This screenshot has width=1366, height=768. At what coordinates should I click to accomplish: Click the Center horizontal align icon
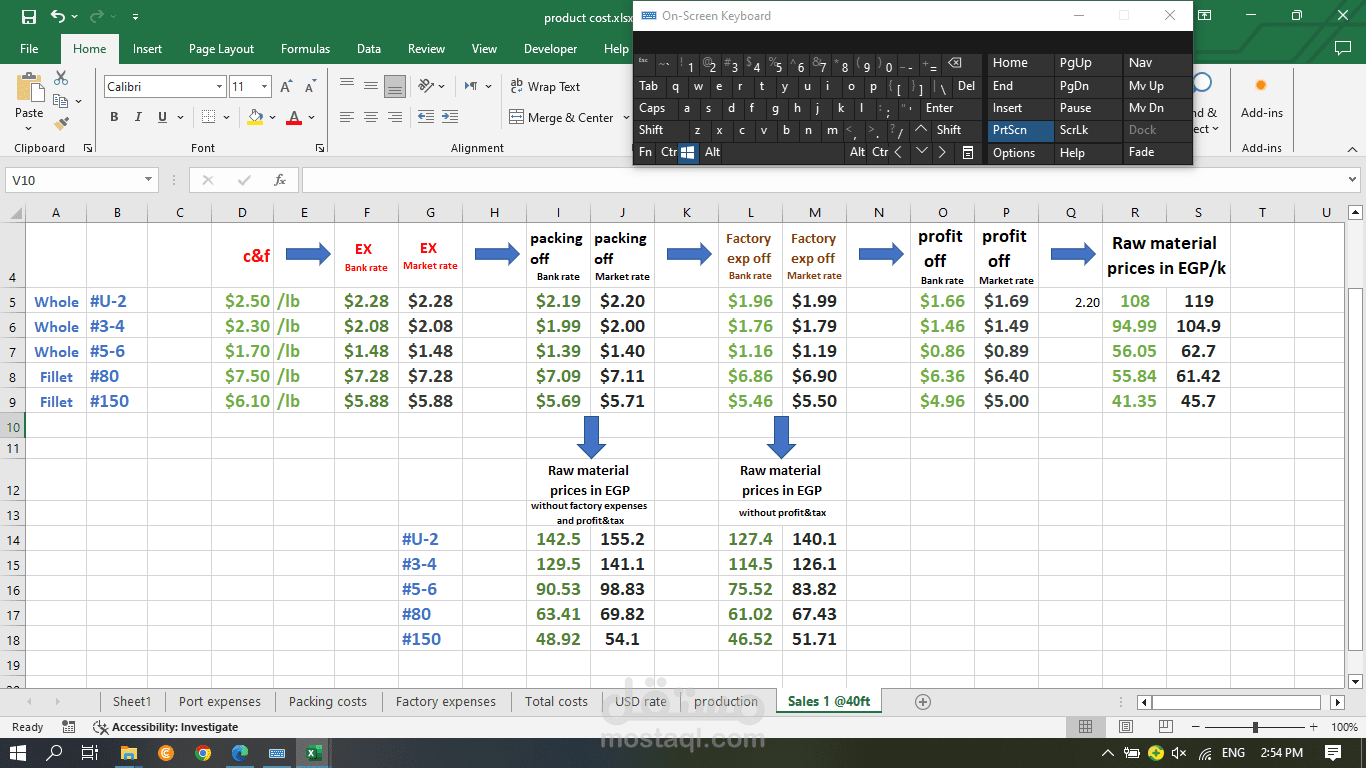pos(371,117)
